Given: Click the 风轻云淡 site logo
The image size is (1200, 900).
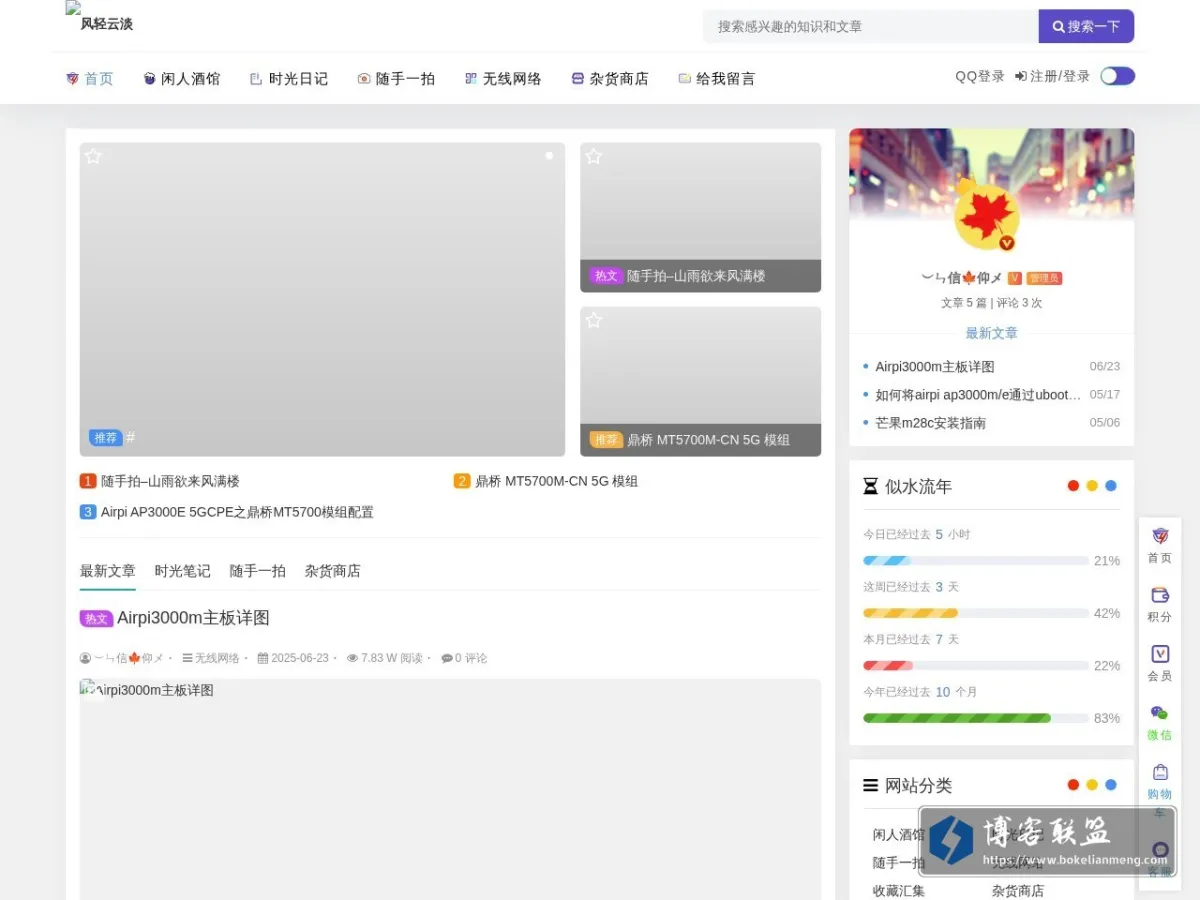Looking at the screenshot, I should 99,17.
